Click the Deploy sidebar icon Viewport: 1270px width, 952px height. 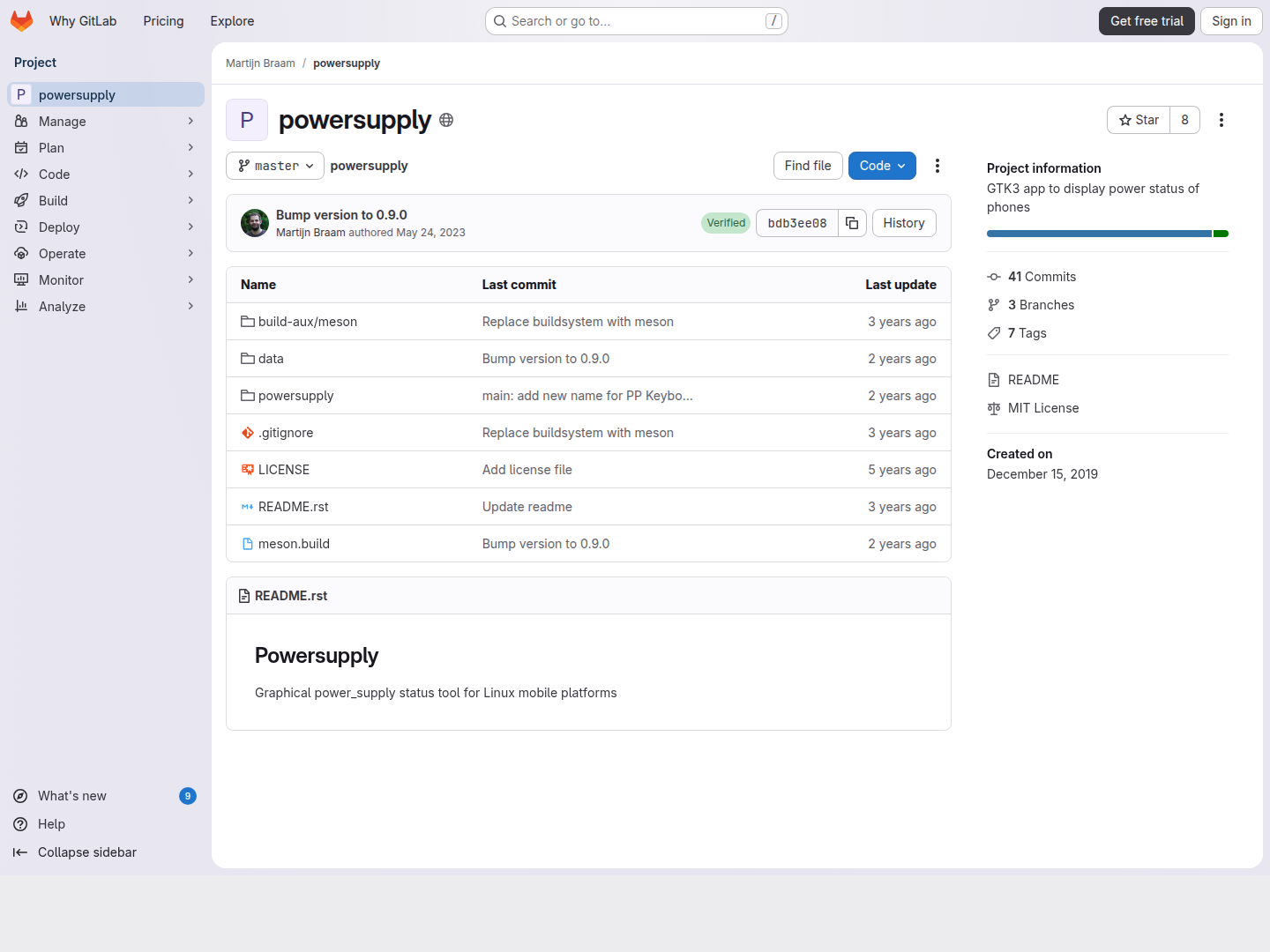tap(21, 227)
